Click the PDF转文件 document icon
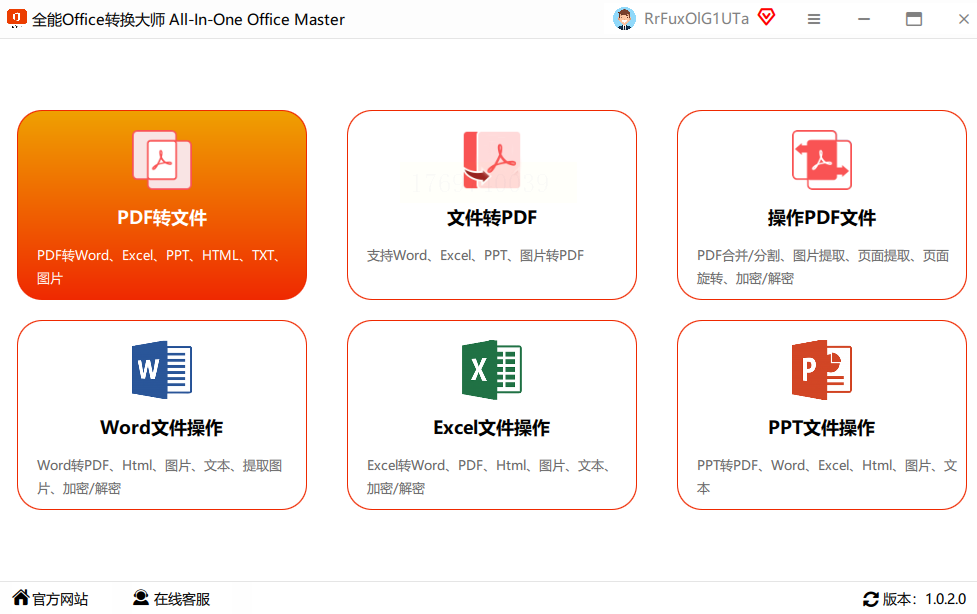This screenshot has width=977, height=614. click(x=162, y=160)
